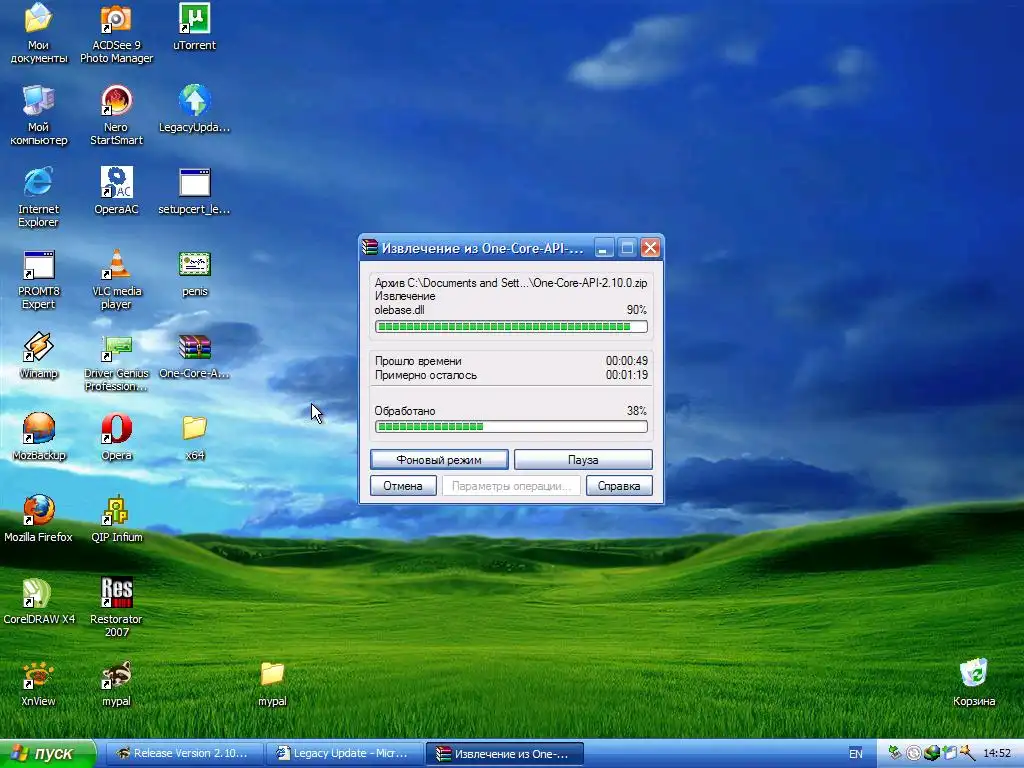Click remaining time value 00:01:19

click(626, 376)
